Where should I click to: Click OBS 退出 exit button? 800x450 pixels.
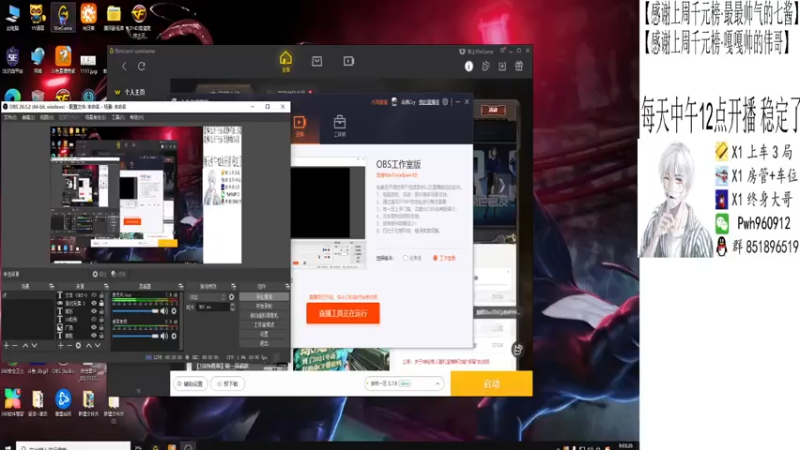tap(264, 343)
